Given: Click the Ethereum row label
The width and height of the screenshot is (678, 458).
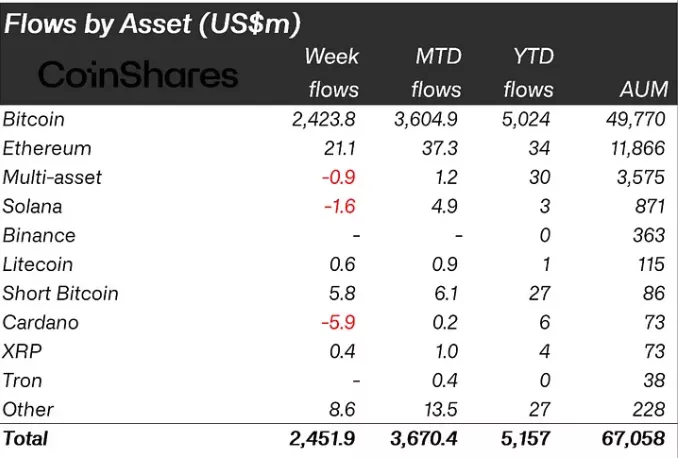Looking at the screenshot, I should [x=47, y=148].
